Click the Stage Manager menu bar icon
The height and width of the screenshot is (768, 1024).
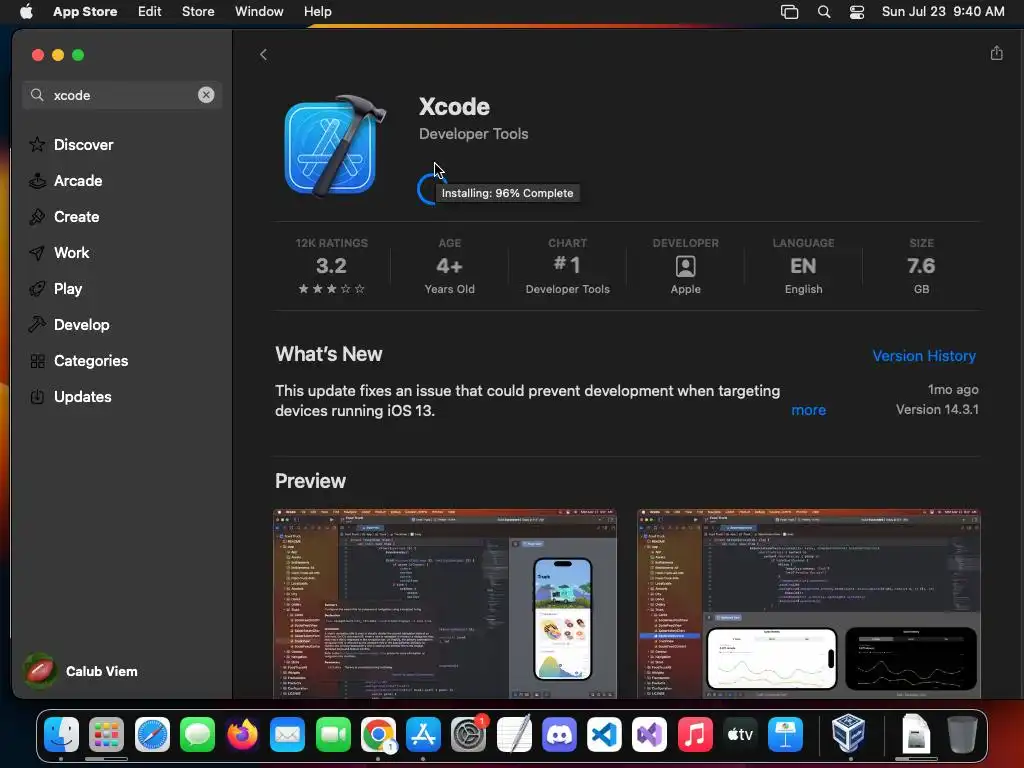[789, 12]
